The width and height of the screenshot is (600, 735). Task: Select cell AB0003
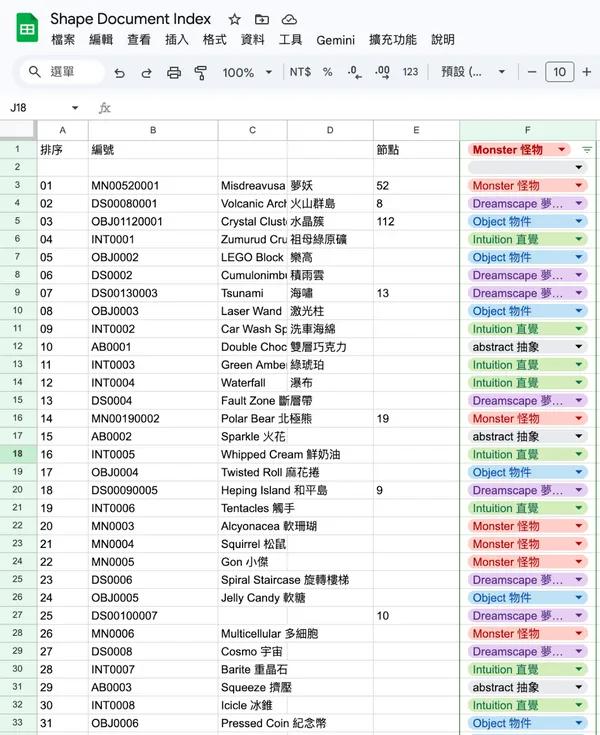pos(153,687)
